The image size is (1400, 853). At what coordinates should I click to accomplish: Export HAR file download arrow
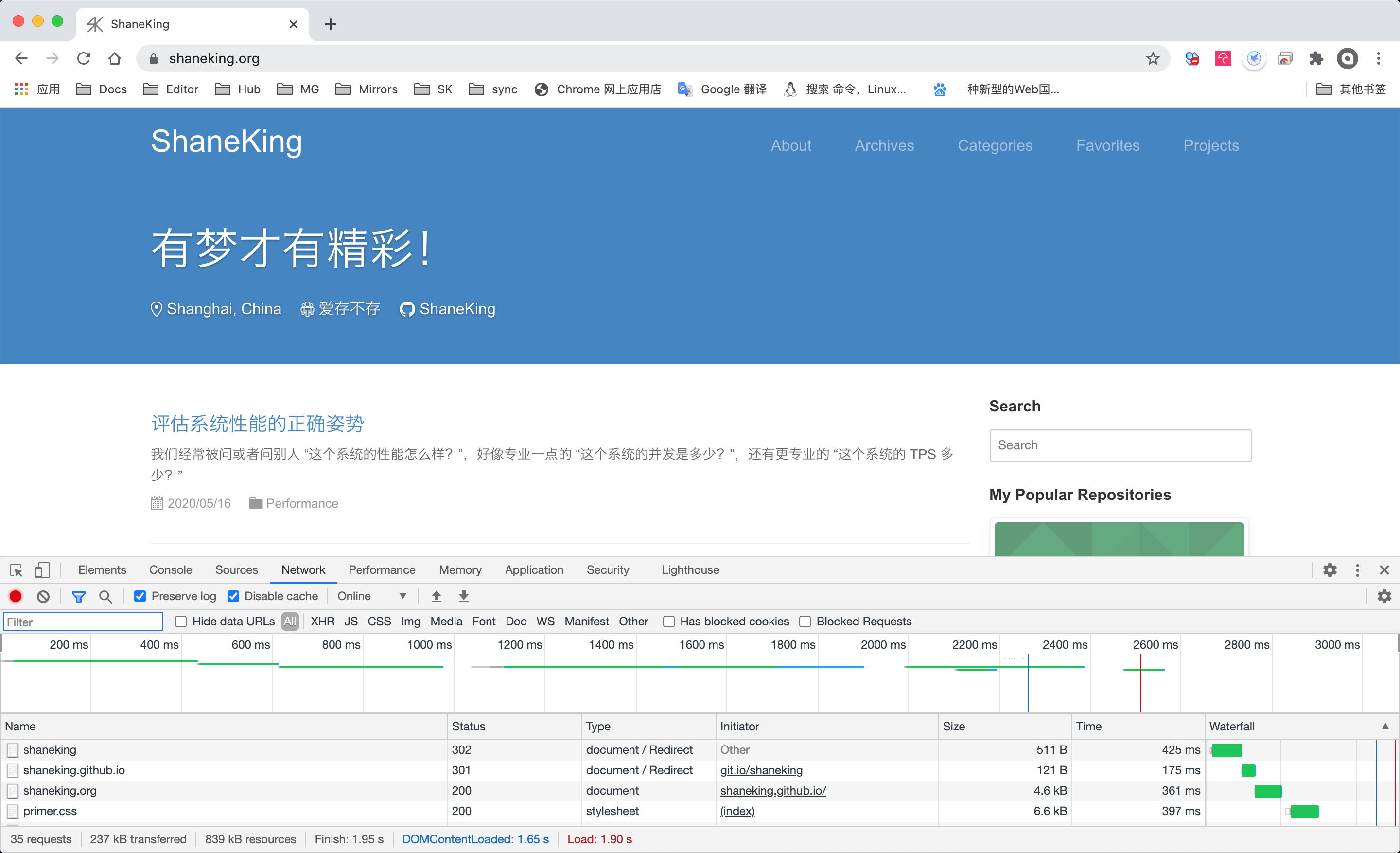[464, 596]
